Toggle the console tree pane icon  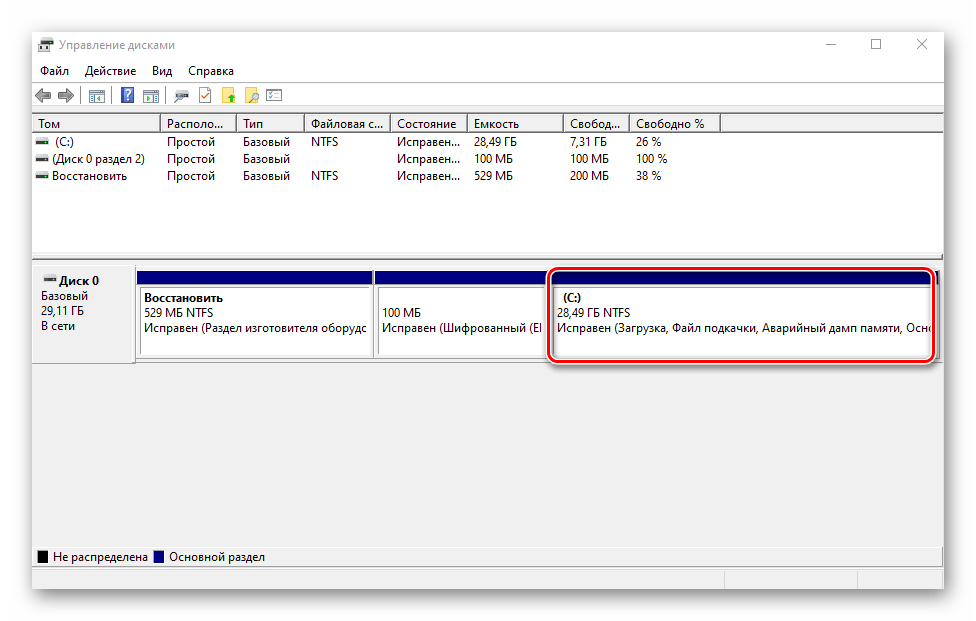pyautogui.click(x=97, y=96)
